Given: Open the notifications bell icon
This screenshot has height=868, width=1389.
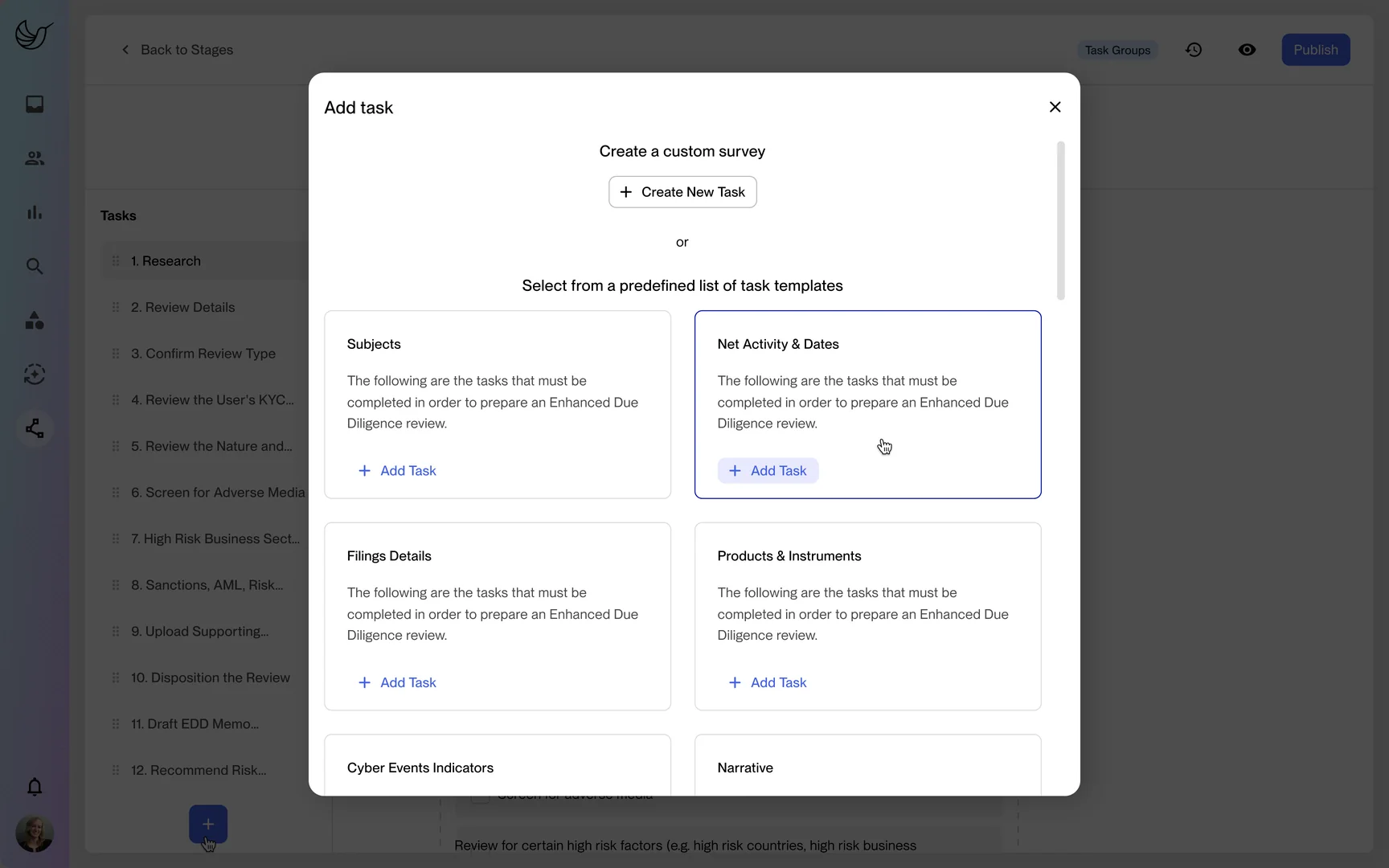Looking at the screenshot, I should tap(35, 787).
